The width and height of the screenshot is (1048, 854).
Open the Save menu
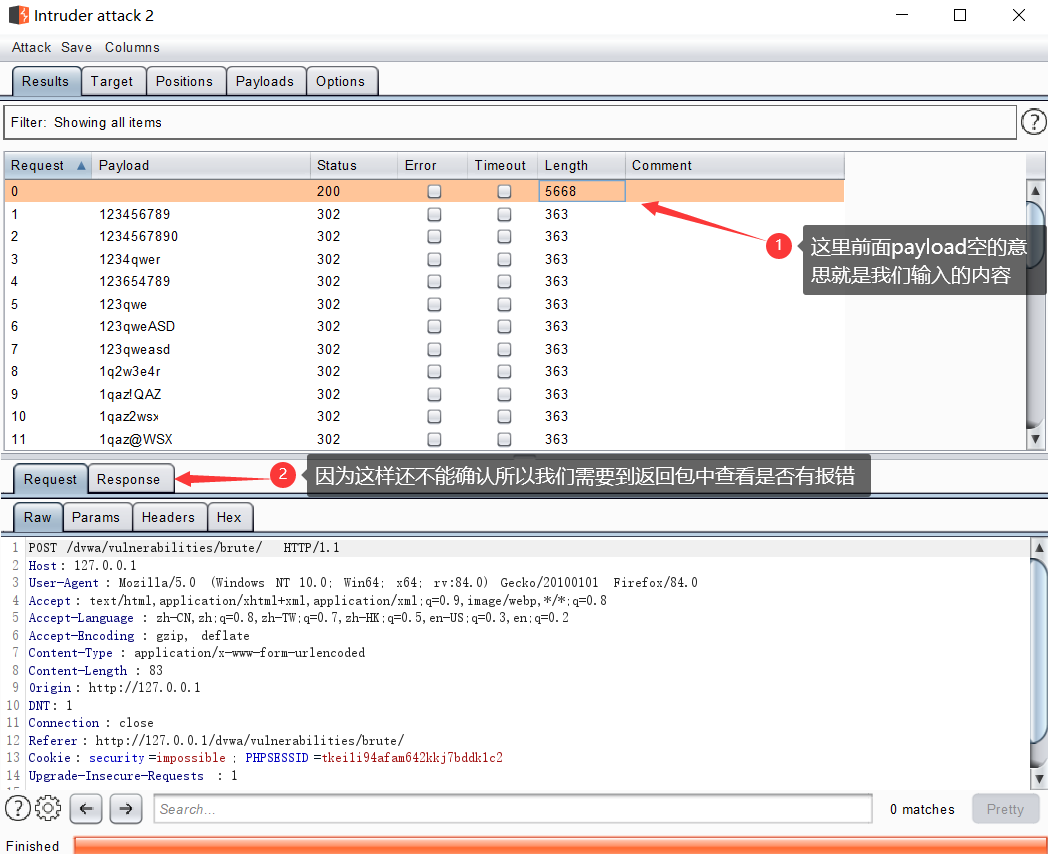coord(76,47)
